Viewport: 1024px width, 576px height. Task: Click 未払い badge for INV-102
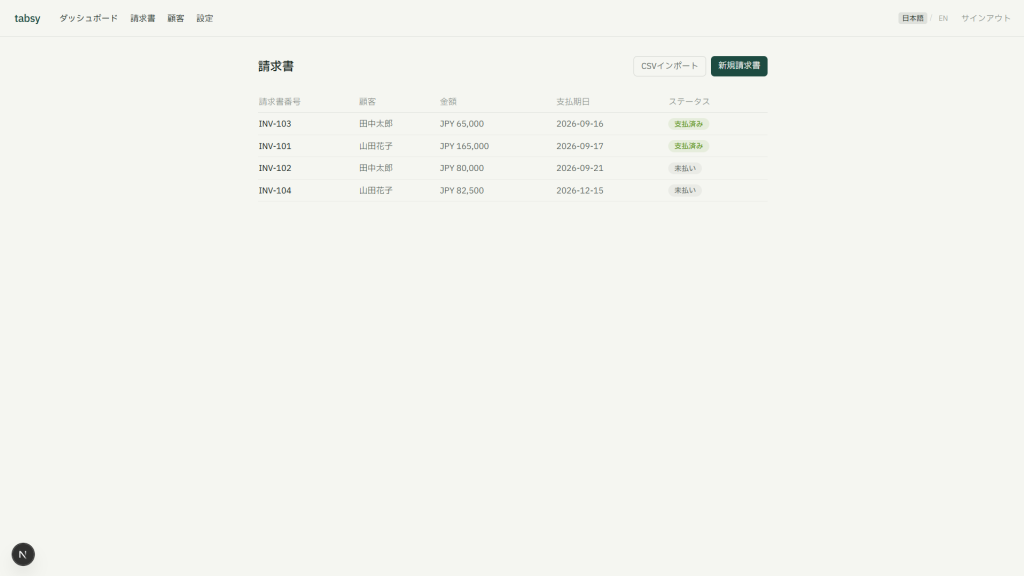(684, 168)
